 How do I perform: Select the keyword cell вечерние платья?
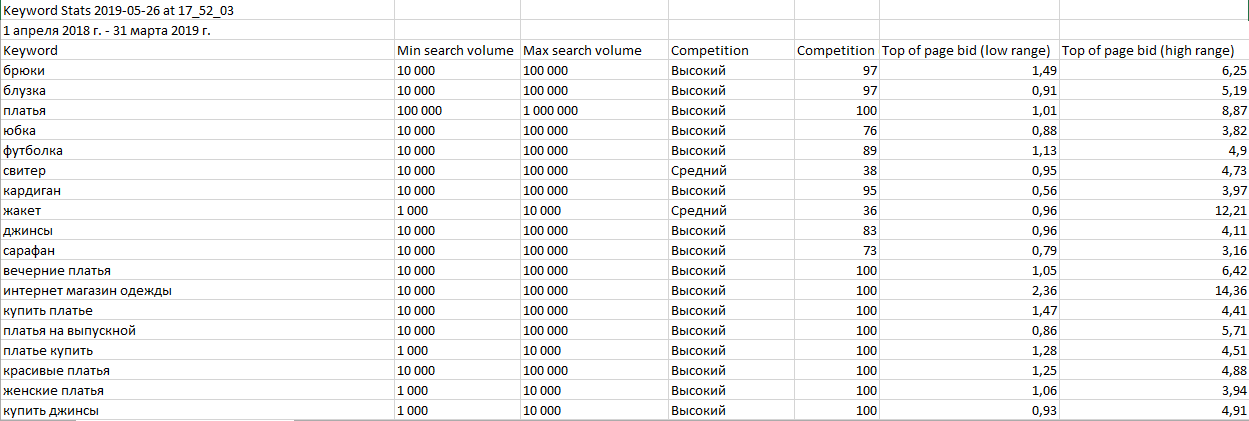coord(197,270)
